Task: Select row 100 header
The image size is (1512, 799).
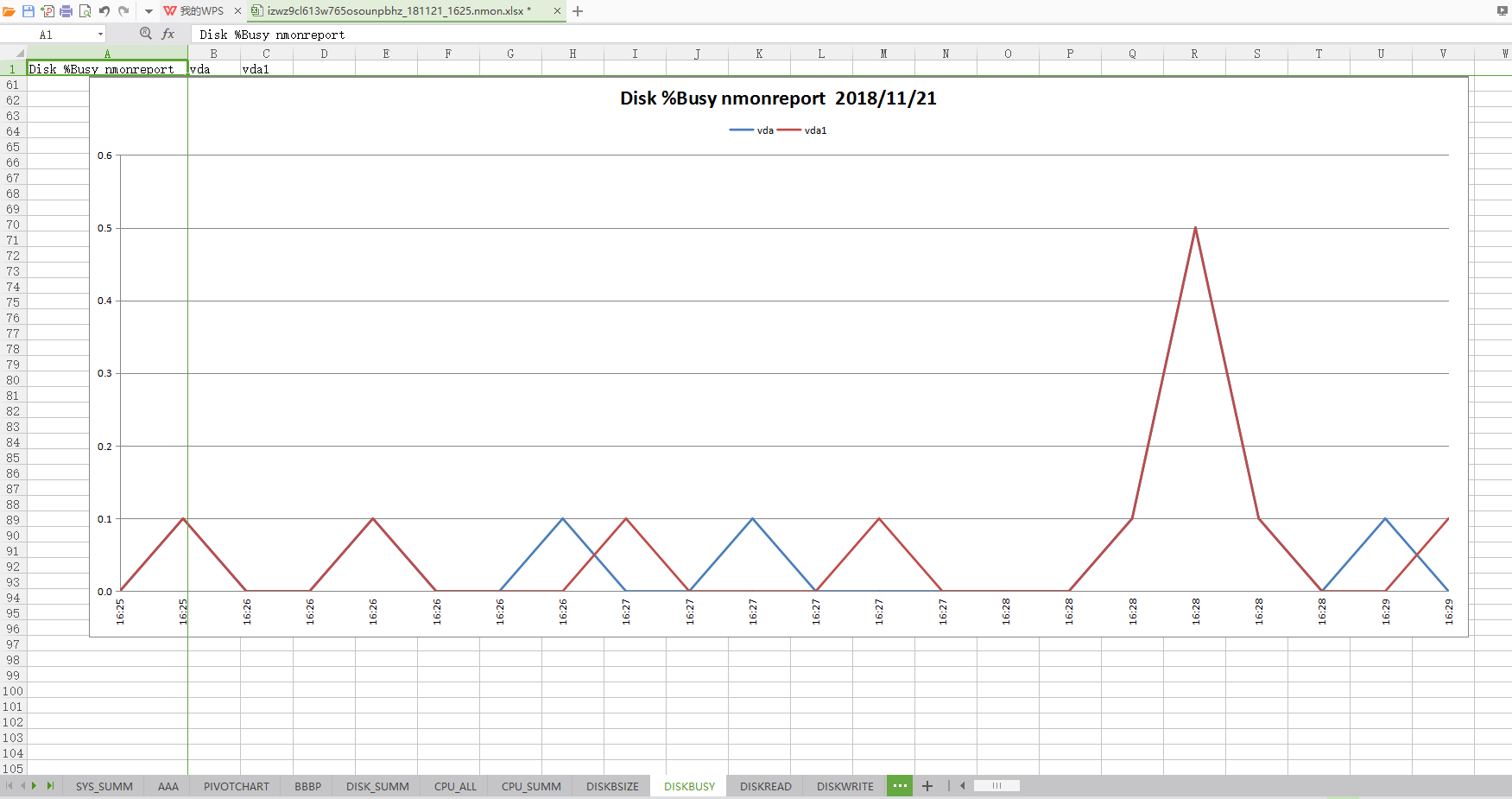Action: pyautogui.click(x=13, y=691)
